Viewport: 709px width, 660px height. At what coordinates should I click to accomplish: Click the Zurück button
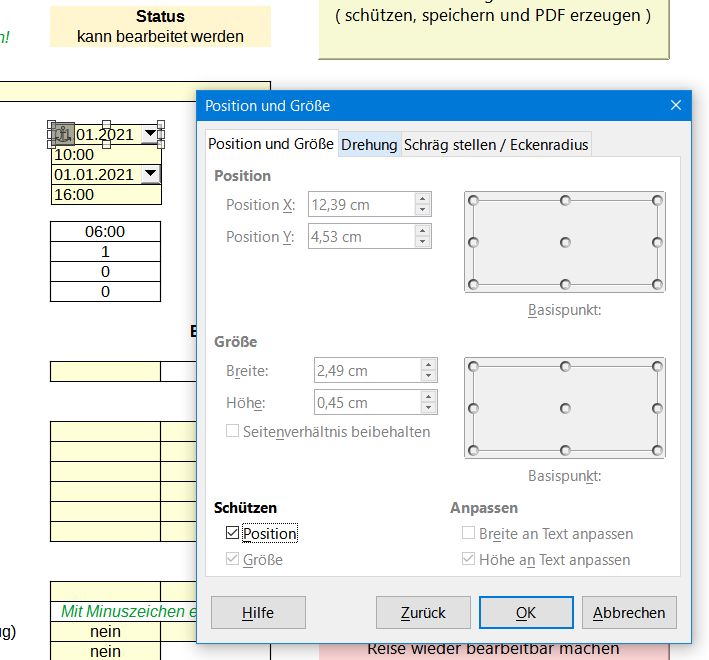pos(423,612)
